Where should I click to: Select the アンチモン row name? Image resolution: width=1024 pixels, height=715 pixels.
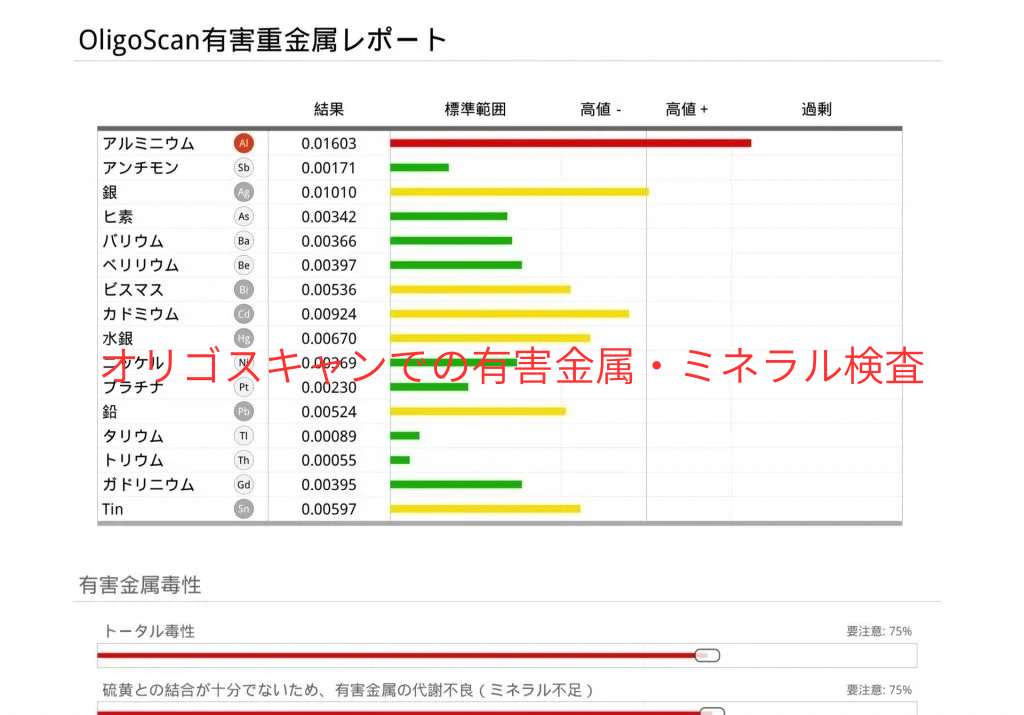(x=140, y=168)
